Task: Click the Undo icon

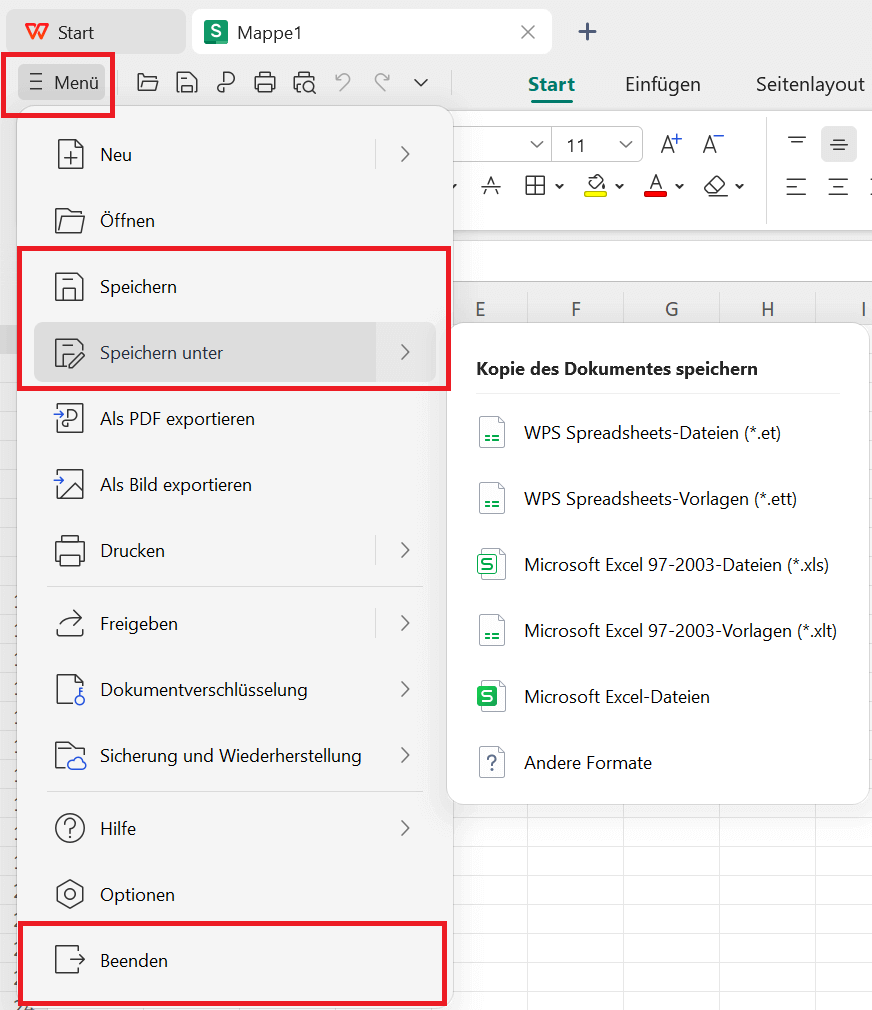Action: [343, 82]
